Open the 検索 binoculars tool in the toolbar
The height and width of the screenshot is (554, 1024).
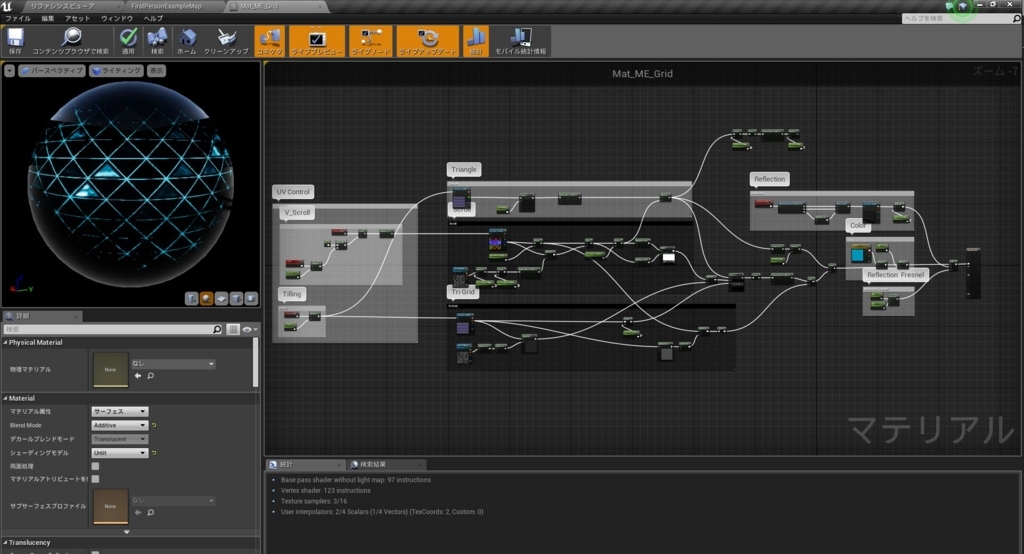pyautogui.click(x=157, y=41)
